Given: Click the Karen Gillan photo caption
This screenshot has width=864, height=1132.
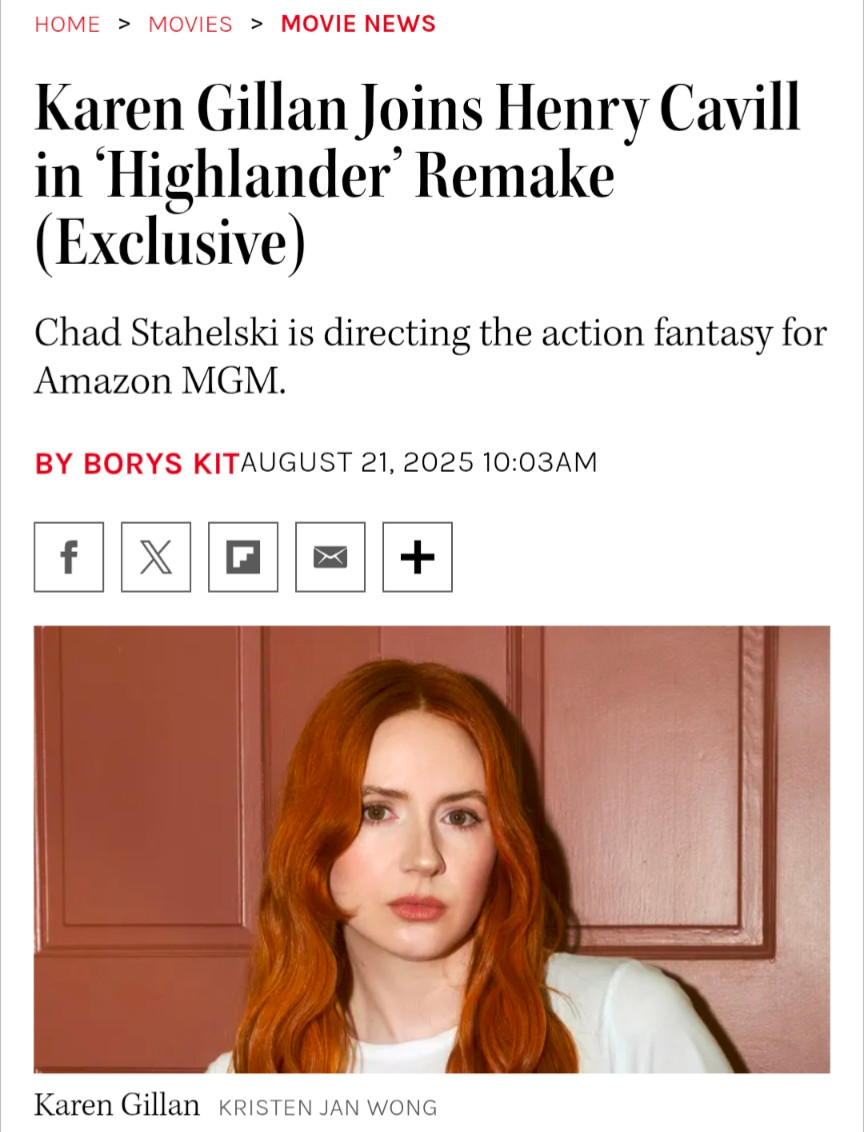Looking at the screenshot, I should (x=117, y=1105).
